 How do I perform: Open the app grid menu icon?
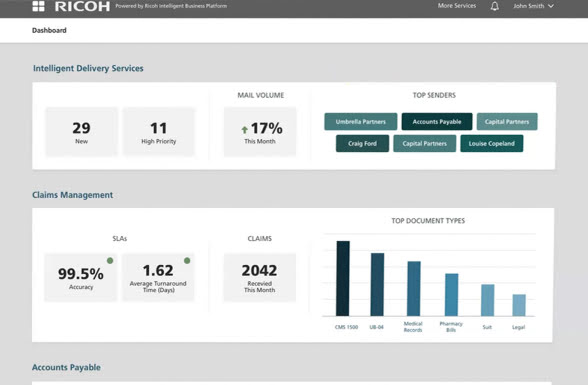pyautogui.click(x=38, y=6)
